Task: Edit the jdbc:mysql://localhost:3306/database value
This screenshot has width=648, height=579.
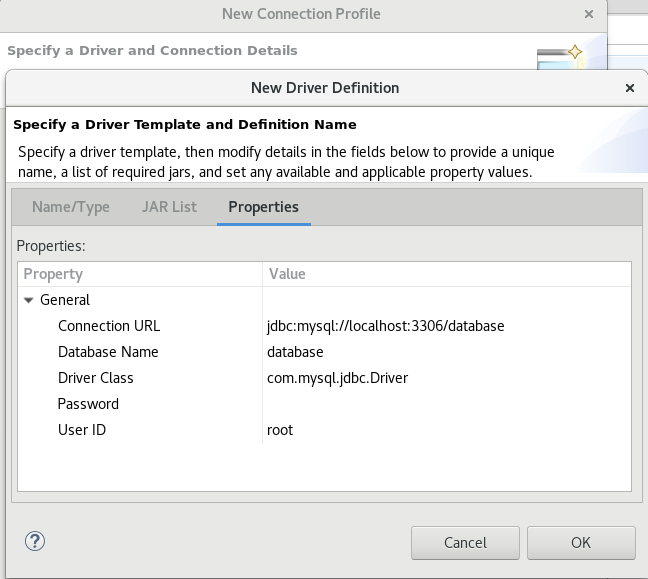Action: tap(386, 326)
